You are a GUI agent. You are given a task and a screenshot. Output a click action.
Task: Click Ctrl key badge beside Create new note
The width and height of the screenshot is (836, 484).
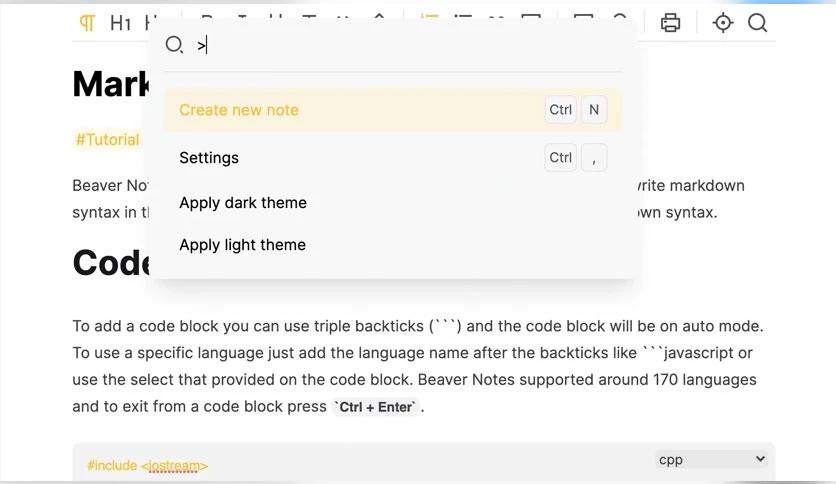pos(560,110)
